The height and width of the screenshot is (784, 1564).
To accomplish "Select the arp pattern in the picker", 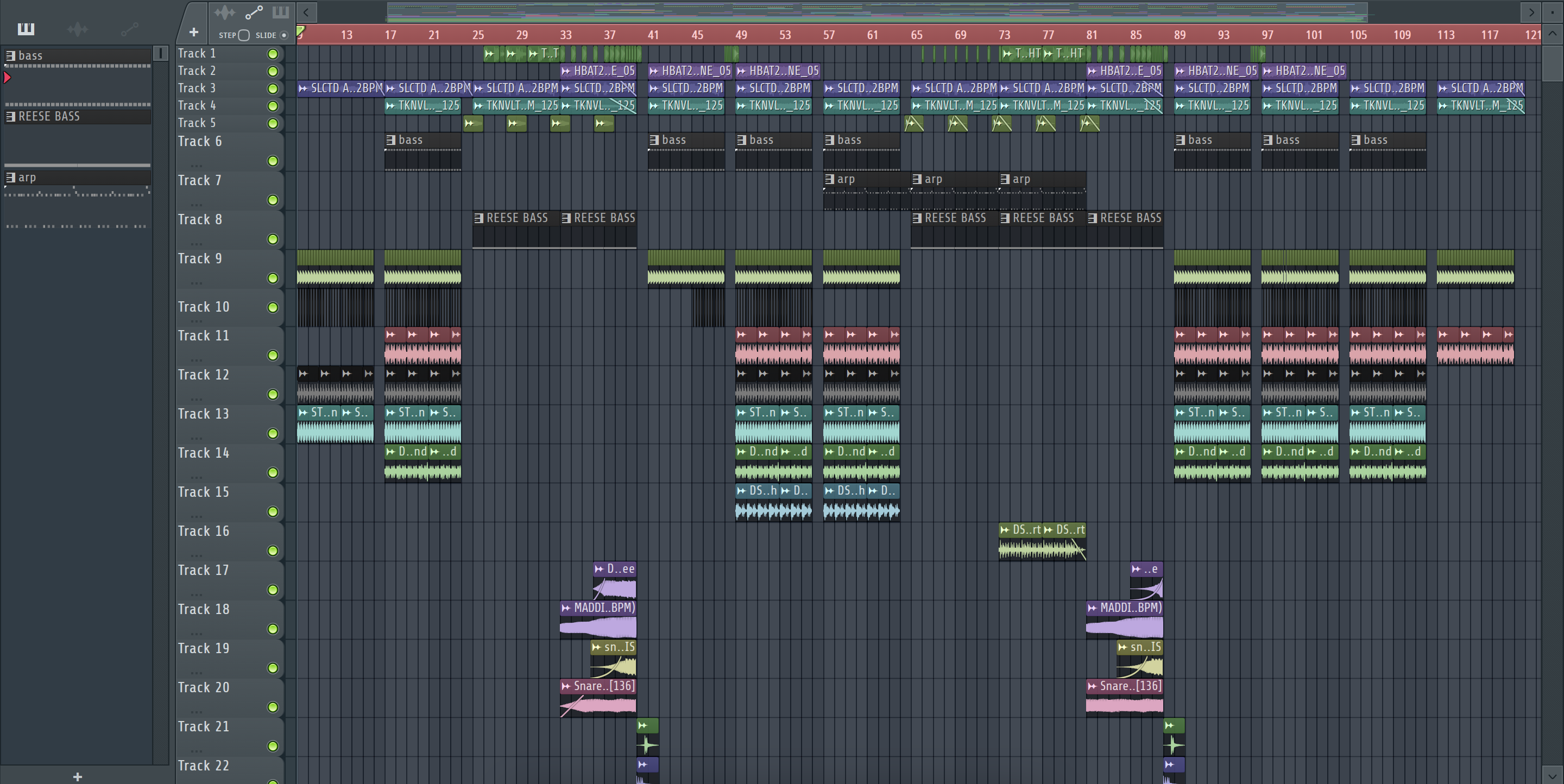I will 78,178.
